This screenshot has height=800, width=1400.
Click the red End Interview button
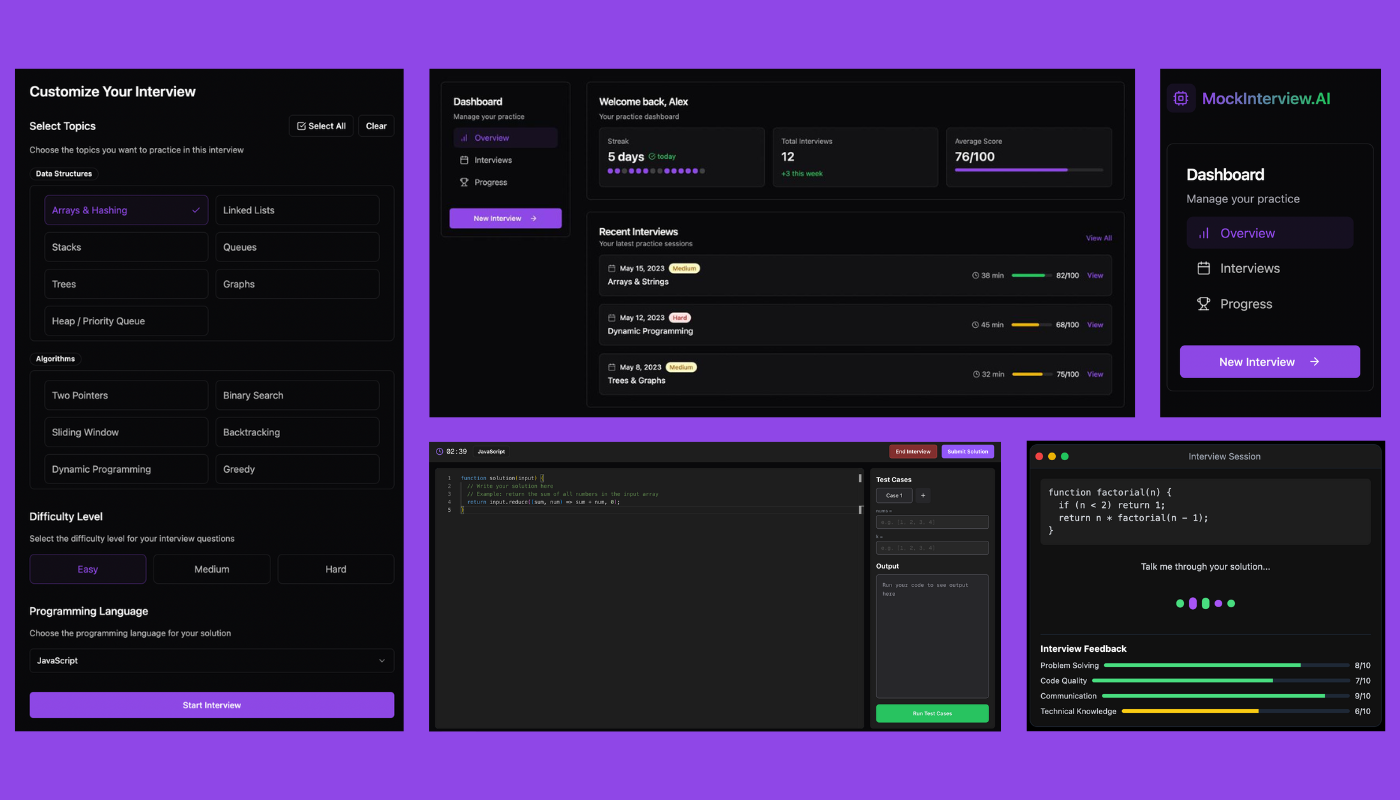pos(913,452)
